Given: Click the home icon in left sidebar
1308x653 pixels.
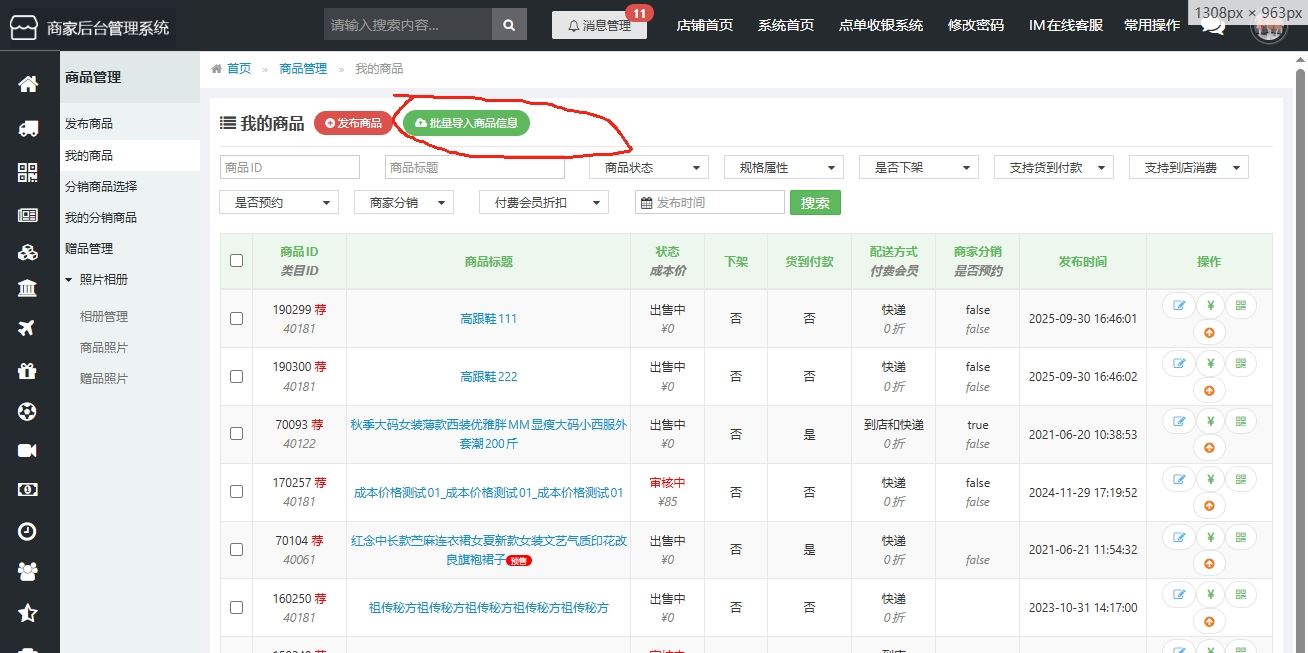Looking at the screenshot, I should [x=28, y=84].
